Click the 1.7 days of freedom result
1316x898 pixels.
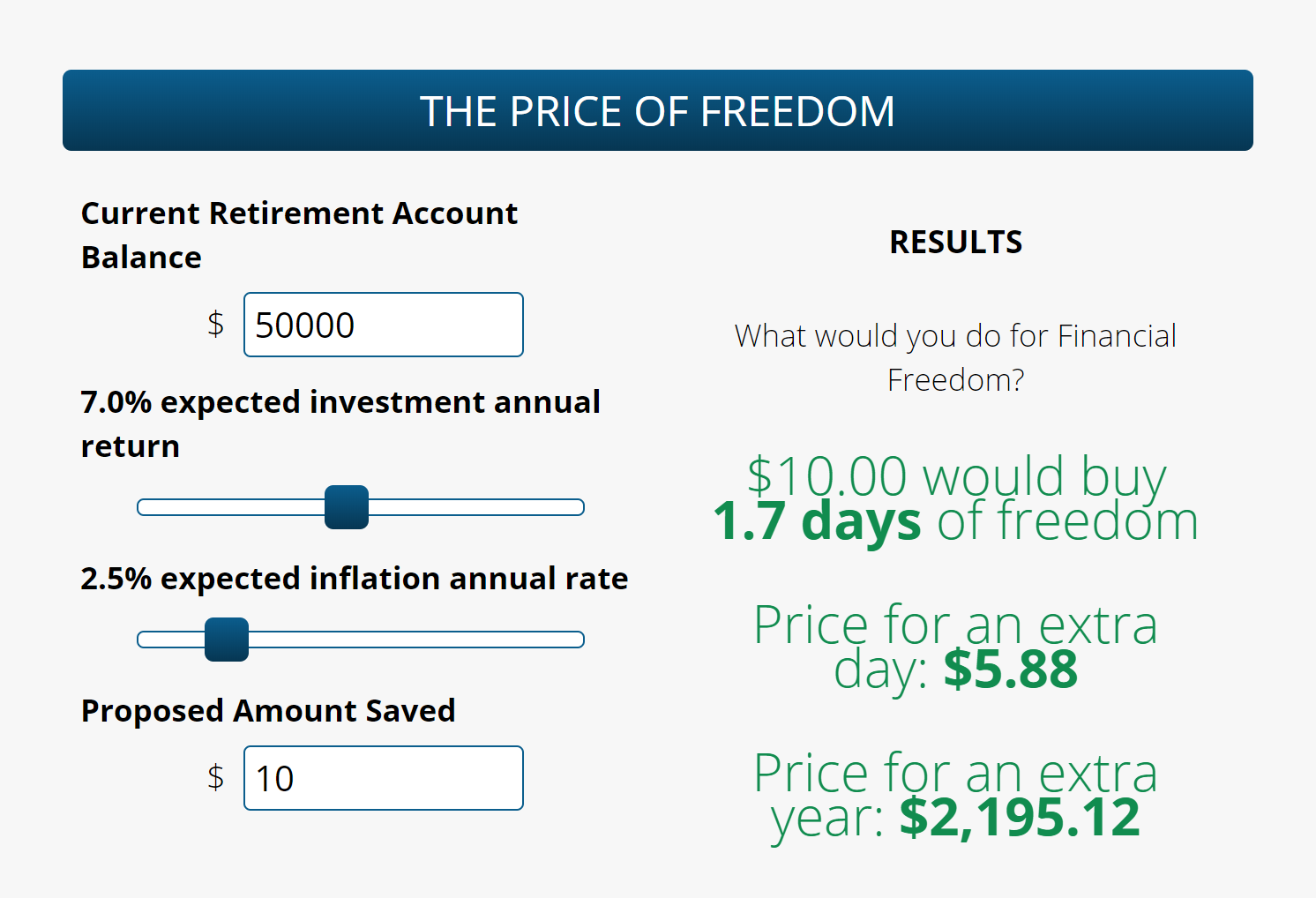point(955,520)
